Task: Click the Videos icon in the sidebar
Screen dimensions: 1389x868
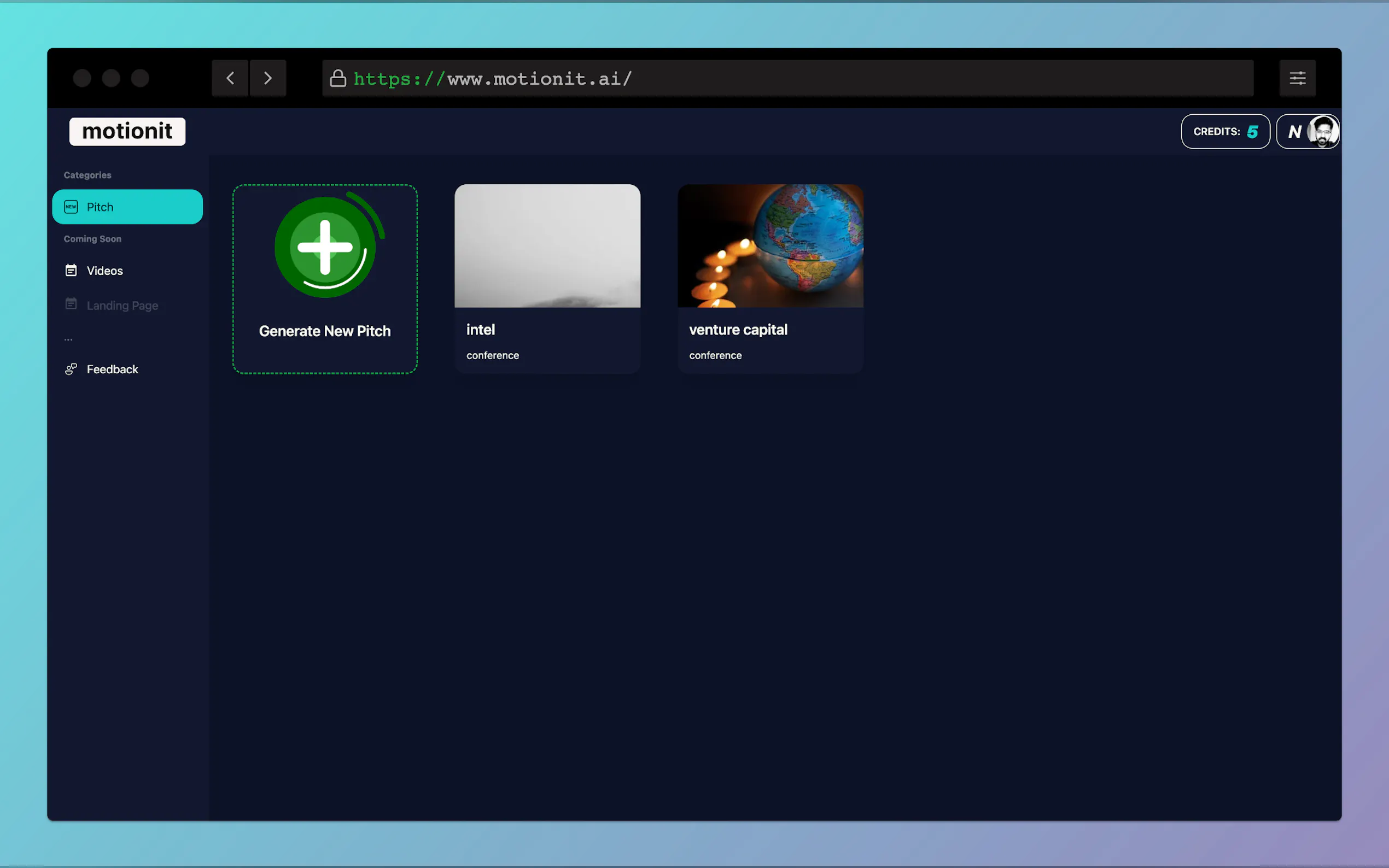Action: [x=71, y=270]
